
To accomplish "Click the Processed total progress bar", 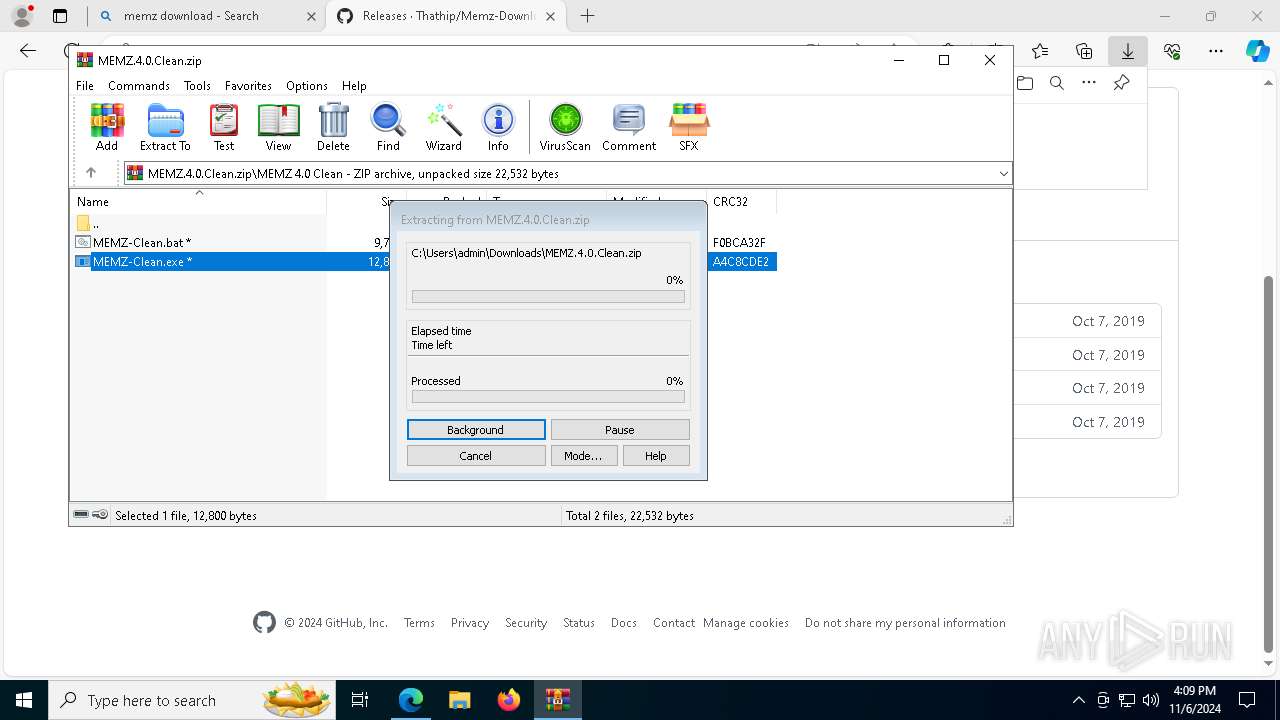I will click(548, 397).
